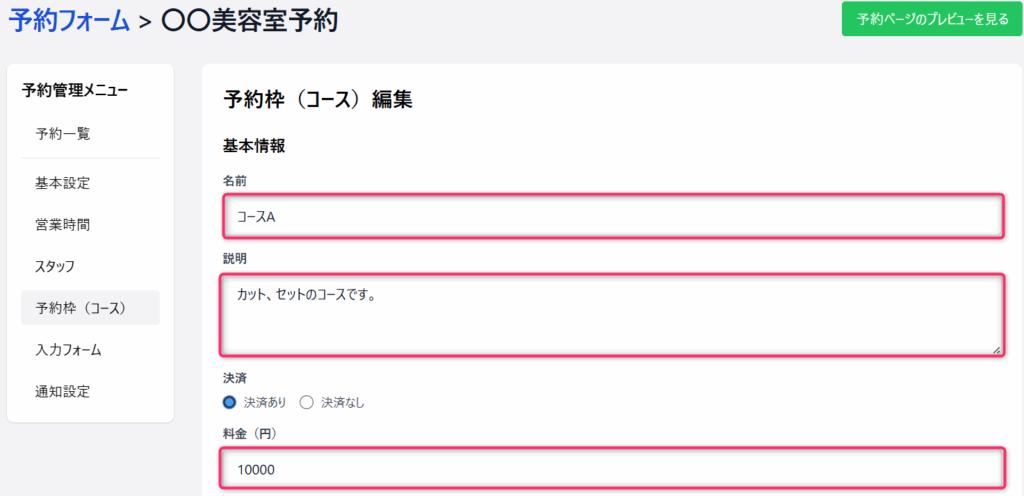Select 営業時間 menu item

(62, 225)
